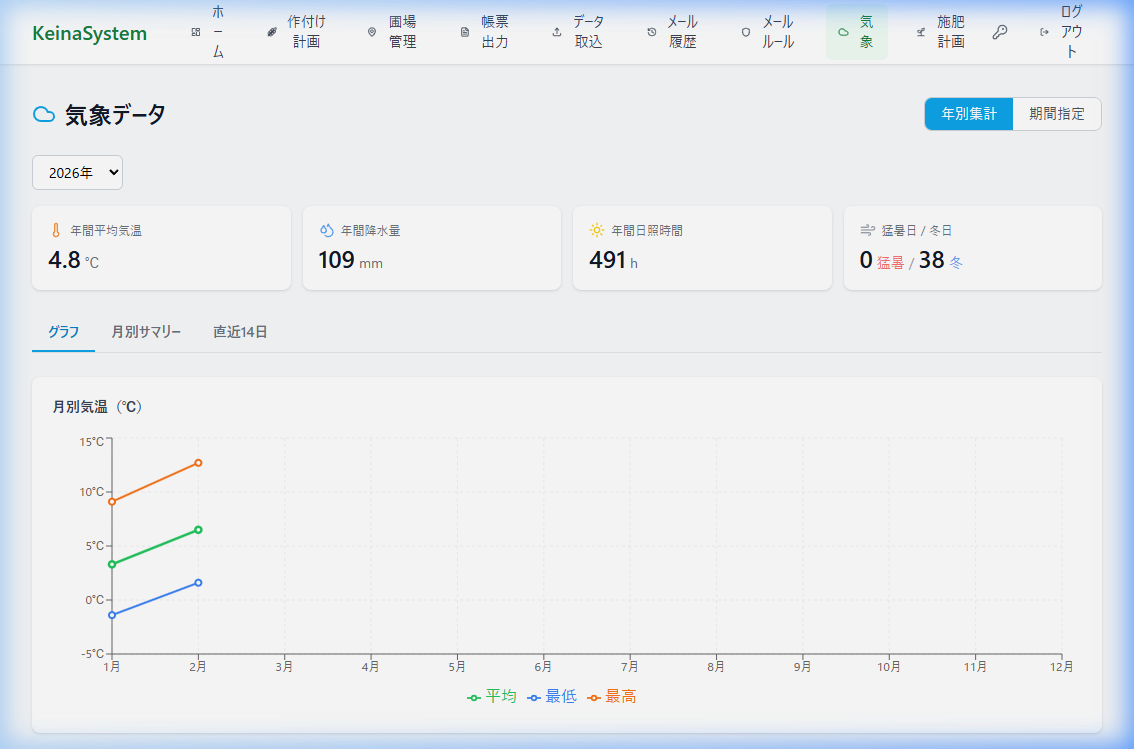
Task: Open 圃場管理 via map pin icon
Action: coord(392,32)
